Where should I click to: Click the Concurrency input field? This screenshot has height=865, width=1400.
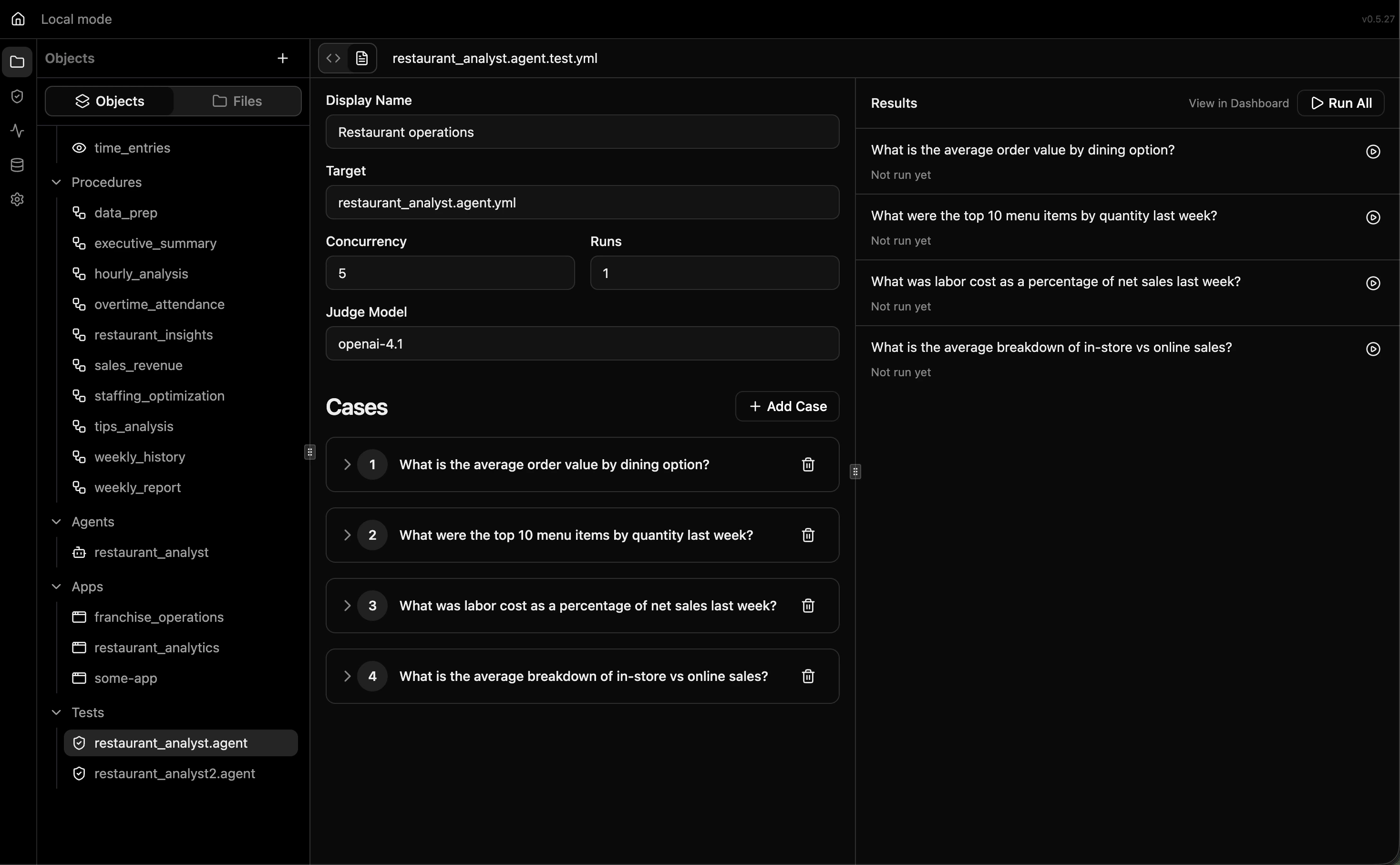[x=450, y=273]
